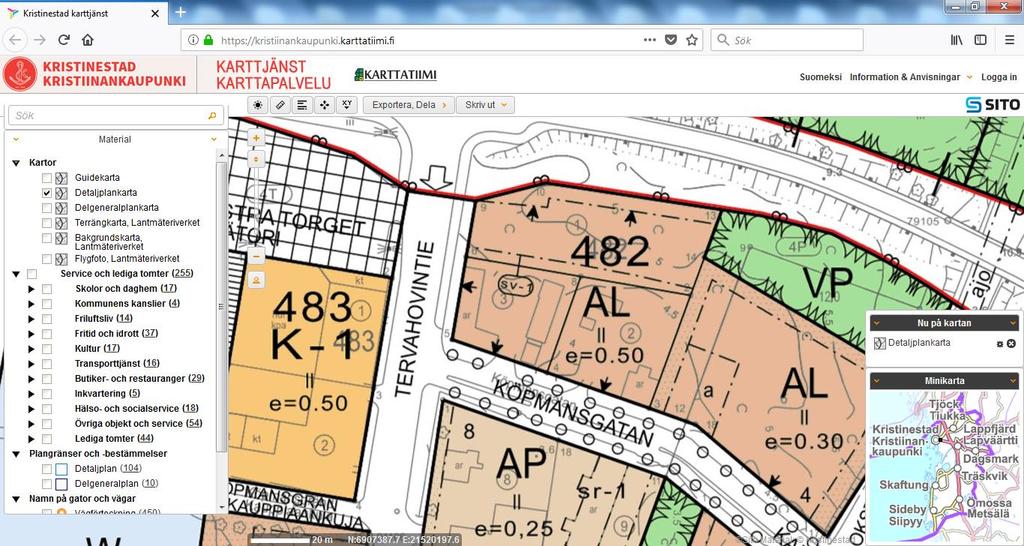Select the Kristinestad karttjänst browser tab
1024x546 pixels.
84,13
